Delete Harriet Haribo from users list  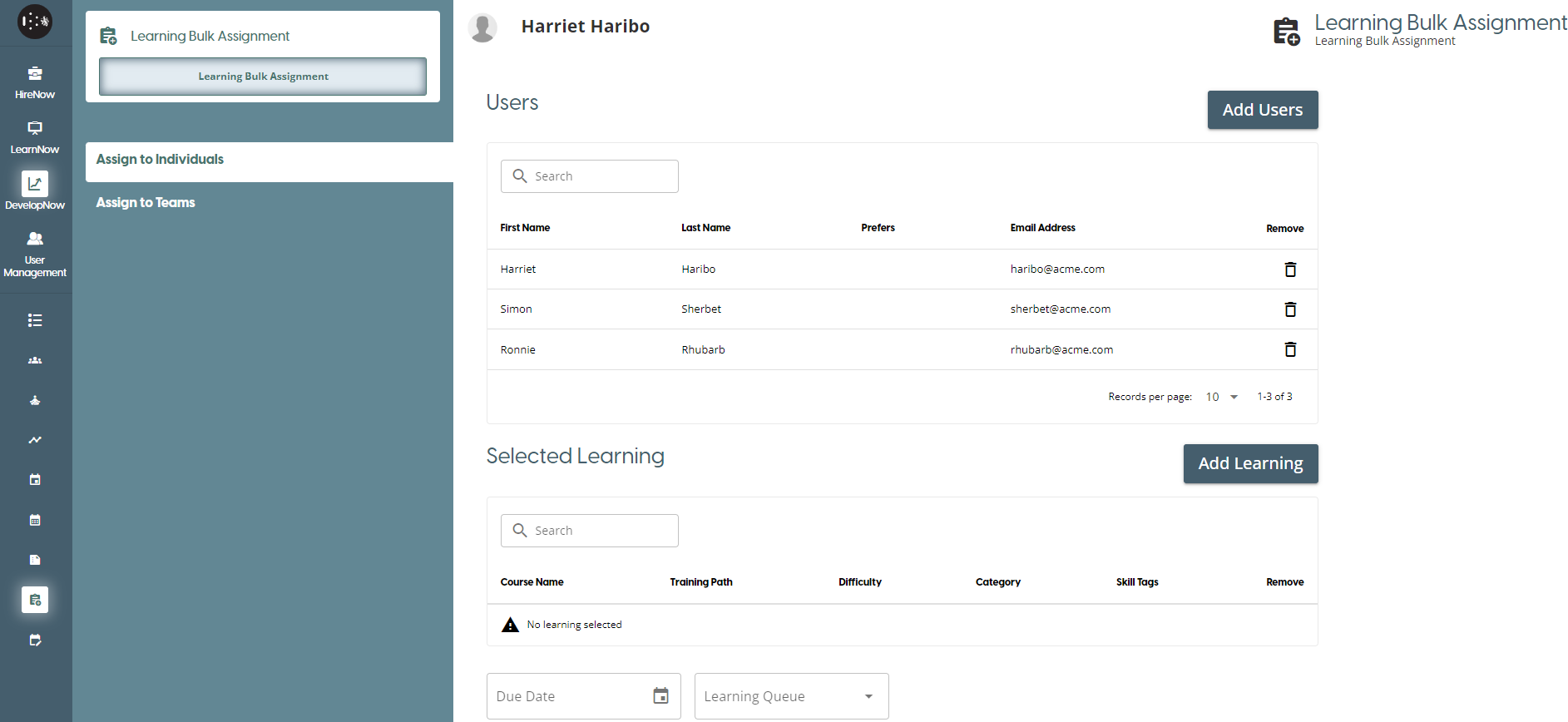click(1289, 270)
